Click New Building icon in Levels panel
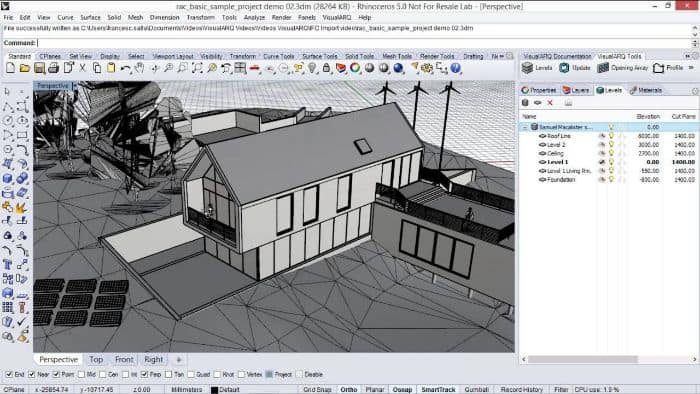The width and height of the screenshot is (700, 394). point(525,103)
